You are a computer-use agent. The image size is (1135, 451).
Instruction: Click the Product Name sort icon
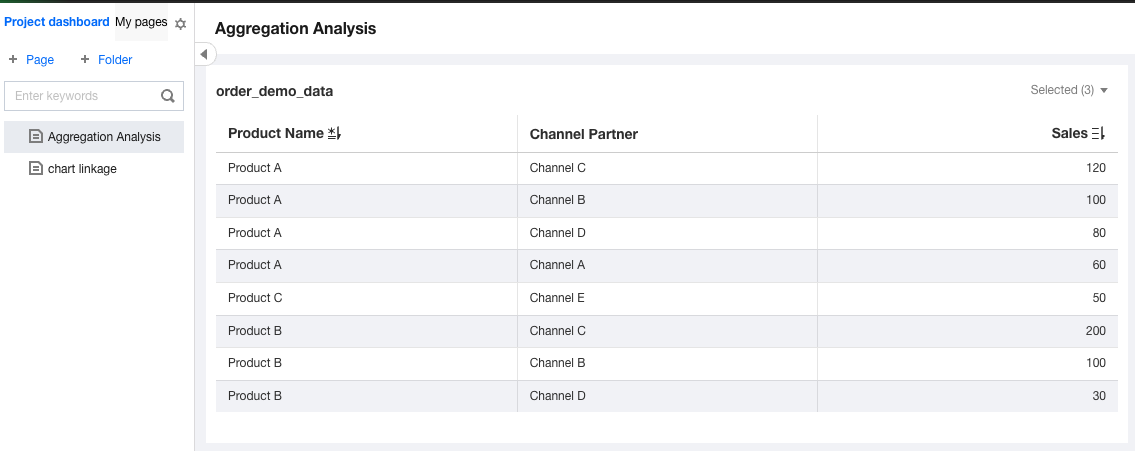tap(335, 133)
